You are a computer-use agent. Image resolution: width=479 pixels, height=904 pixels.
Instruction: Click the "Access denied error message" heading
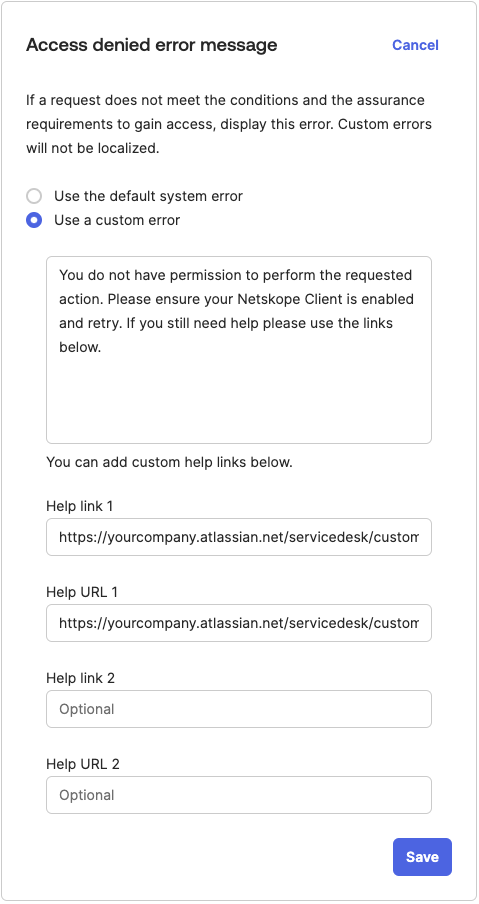(x=152, y=45)
